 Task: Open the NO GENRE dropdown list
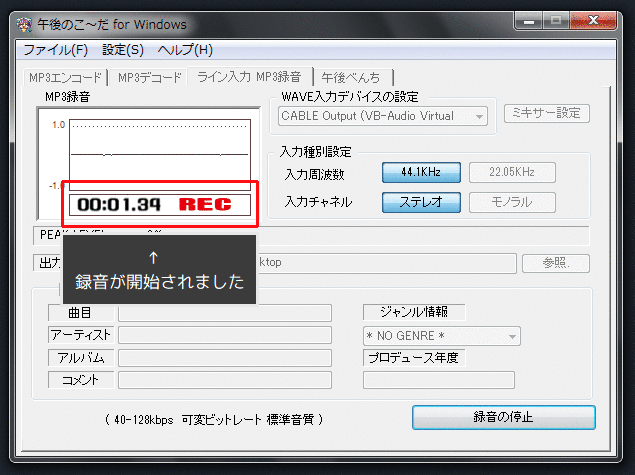[x=441, y=336]
